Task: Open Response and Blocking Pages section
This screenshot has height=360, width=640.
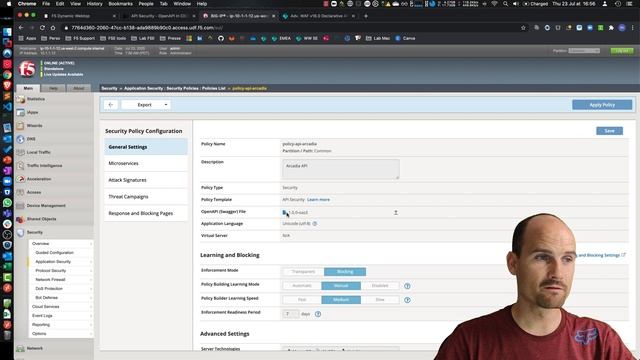Action: pos(146,213)
